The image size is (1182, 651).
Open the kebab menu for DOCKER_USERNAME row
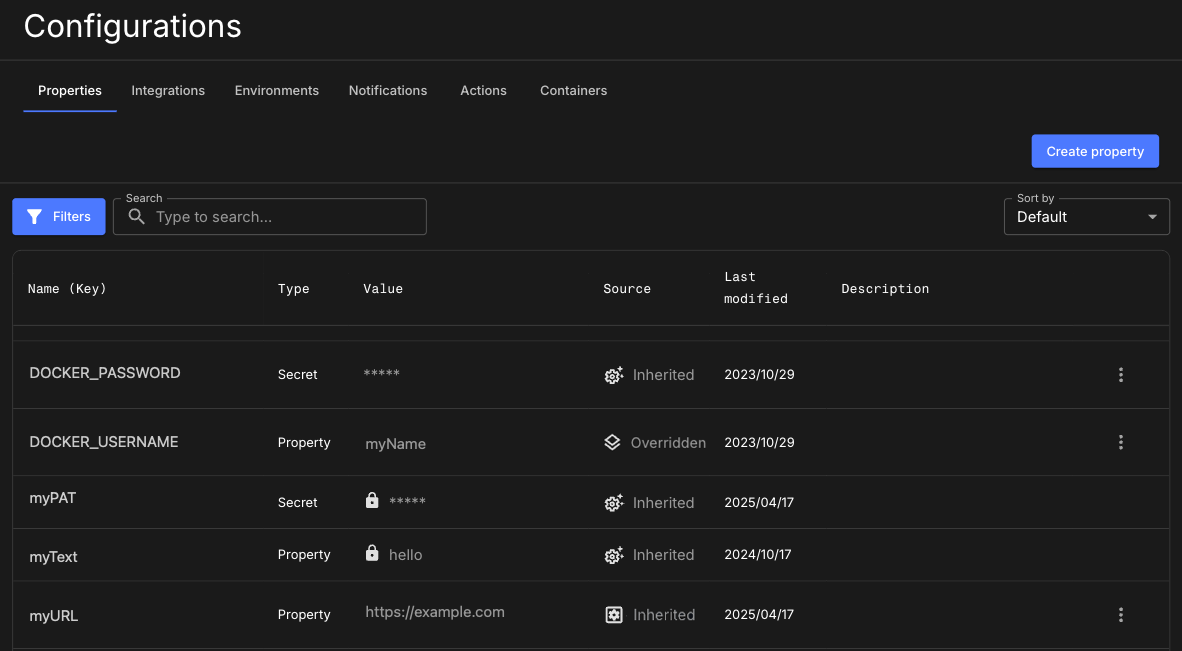pyautogui.click(x=1121, y=442)
